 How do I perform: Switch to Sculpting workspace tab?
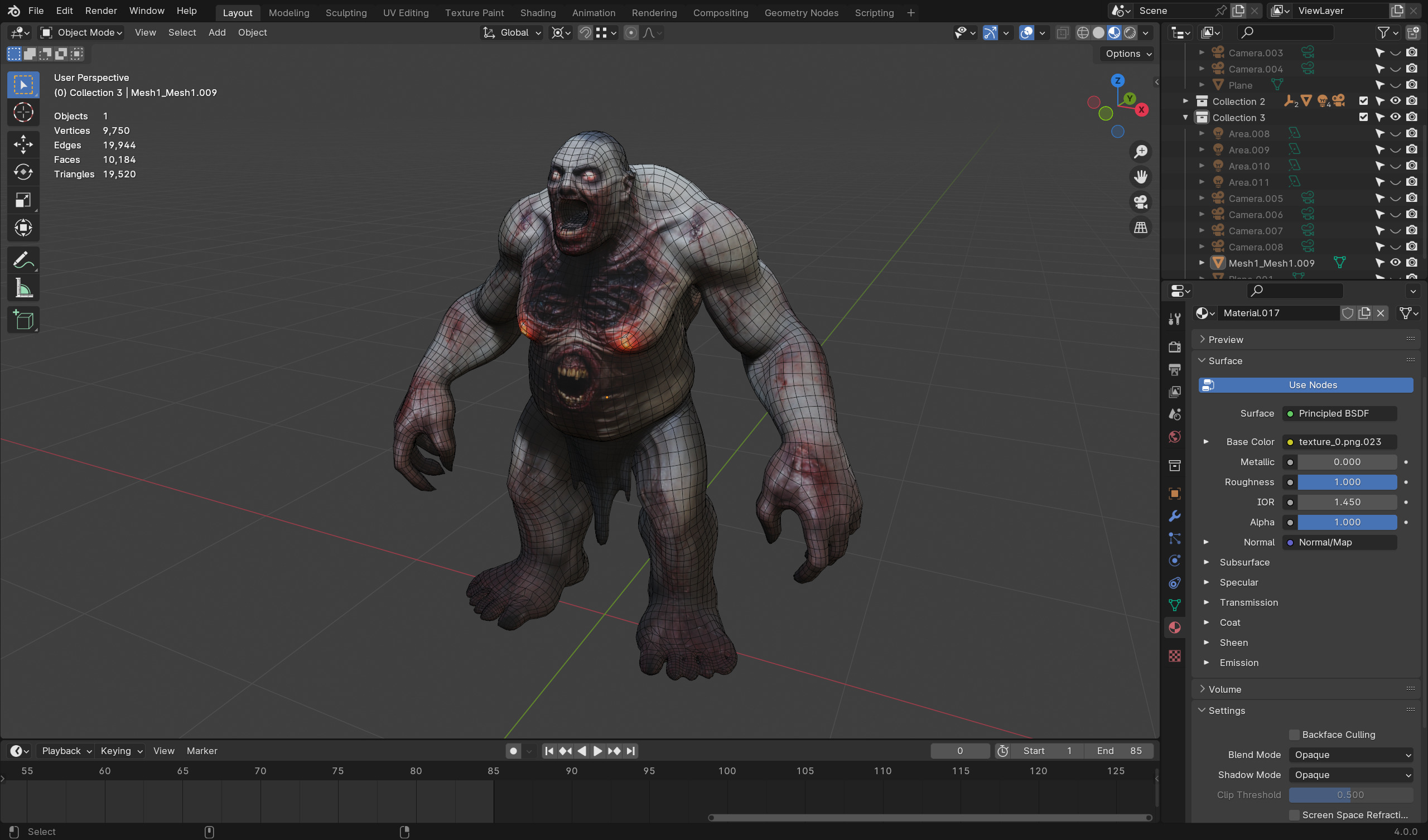(346, 12)
